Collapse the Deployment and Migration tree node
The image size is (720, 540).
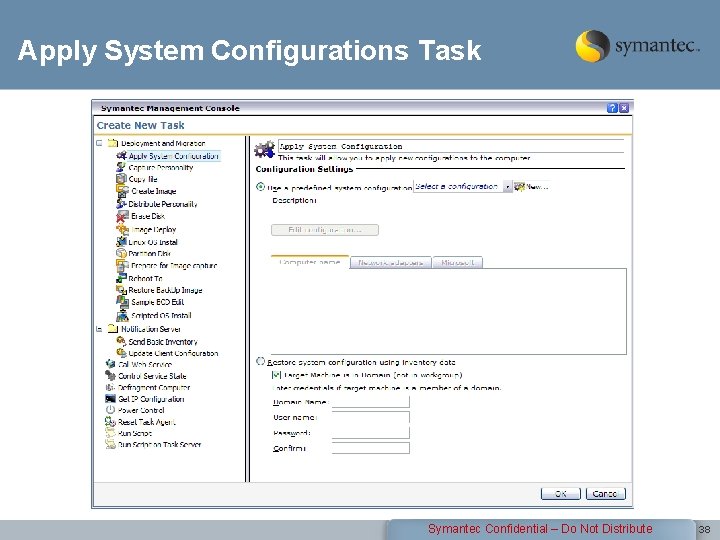pyautogui.click(x=99, y=143)
